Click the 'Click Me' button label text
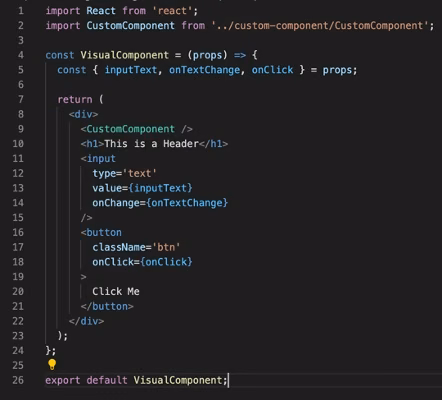Screen dimensions: 442x400 point(116,291)
